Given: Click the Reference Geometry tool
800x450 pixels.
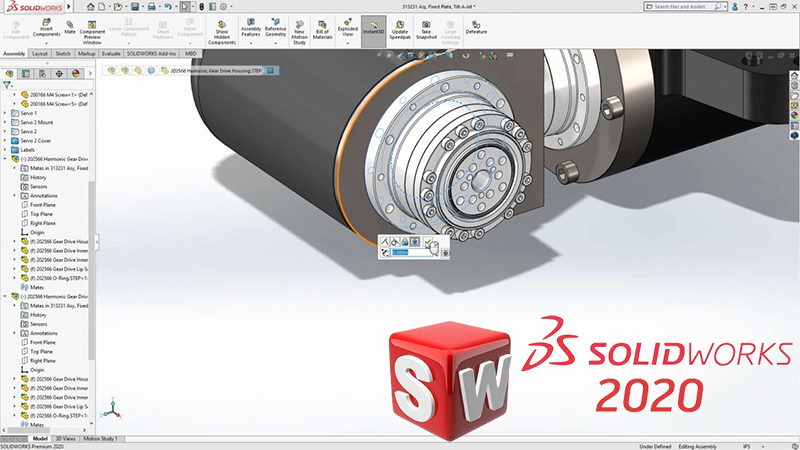Looking at the screenshot, I should (x=276, y=28).
